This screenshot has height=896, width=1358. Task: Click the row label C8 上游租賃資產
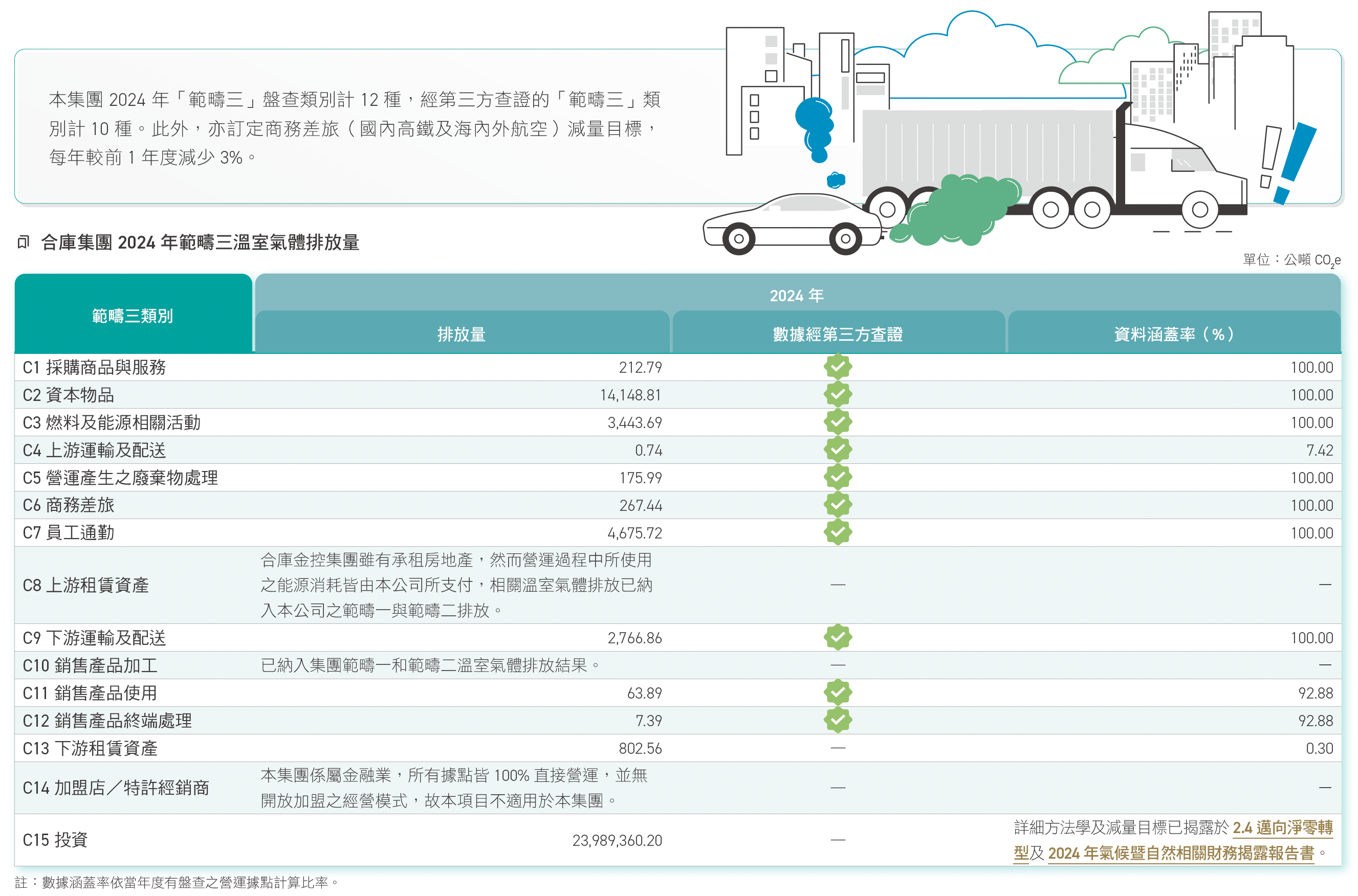[86, 585]
